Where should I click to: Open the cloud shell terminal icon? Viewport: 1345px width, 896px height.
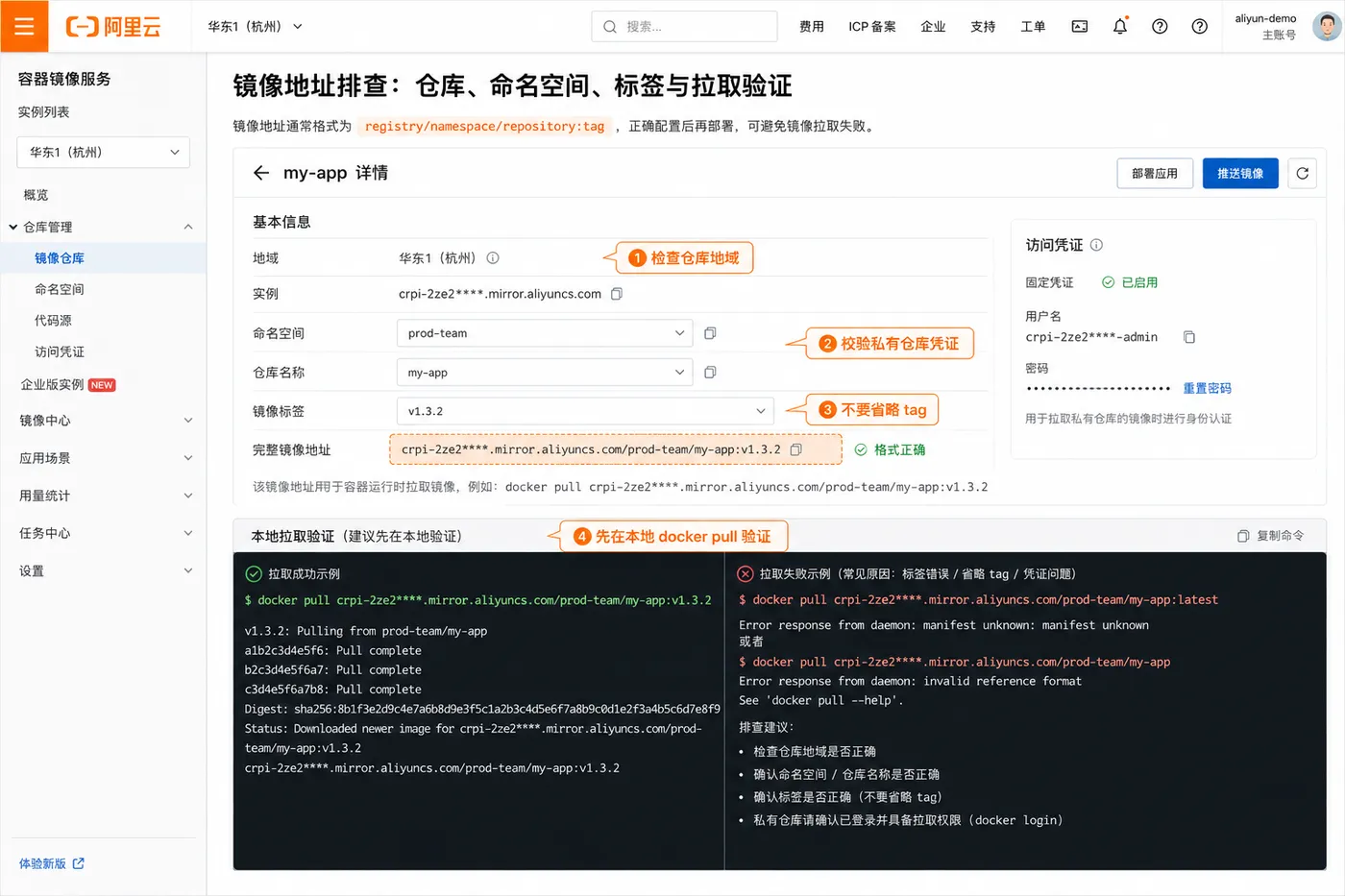[x=1080, y=27]
